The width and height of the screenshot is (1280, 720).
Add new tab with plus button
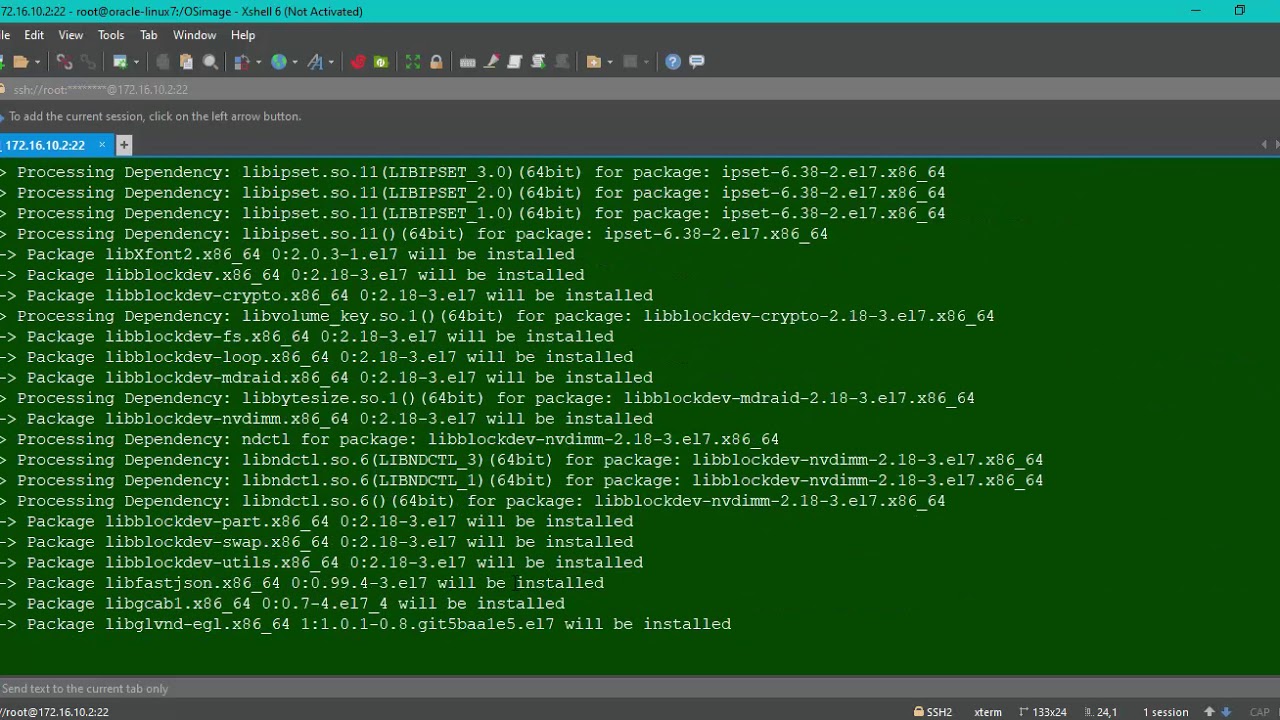click(x=124, y=145)
